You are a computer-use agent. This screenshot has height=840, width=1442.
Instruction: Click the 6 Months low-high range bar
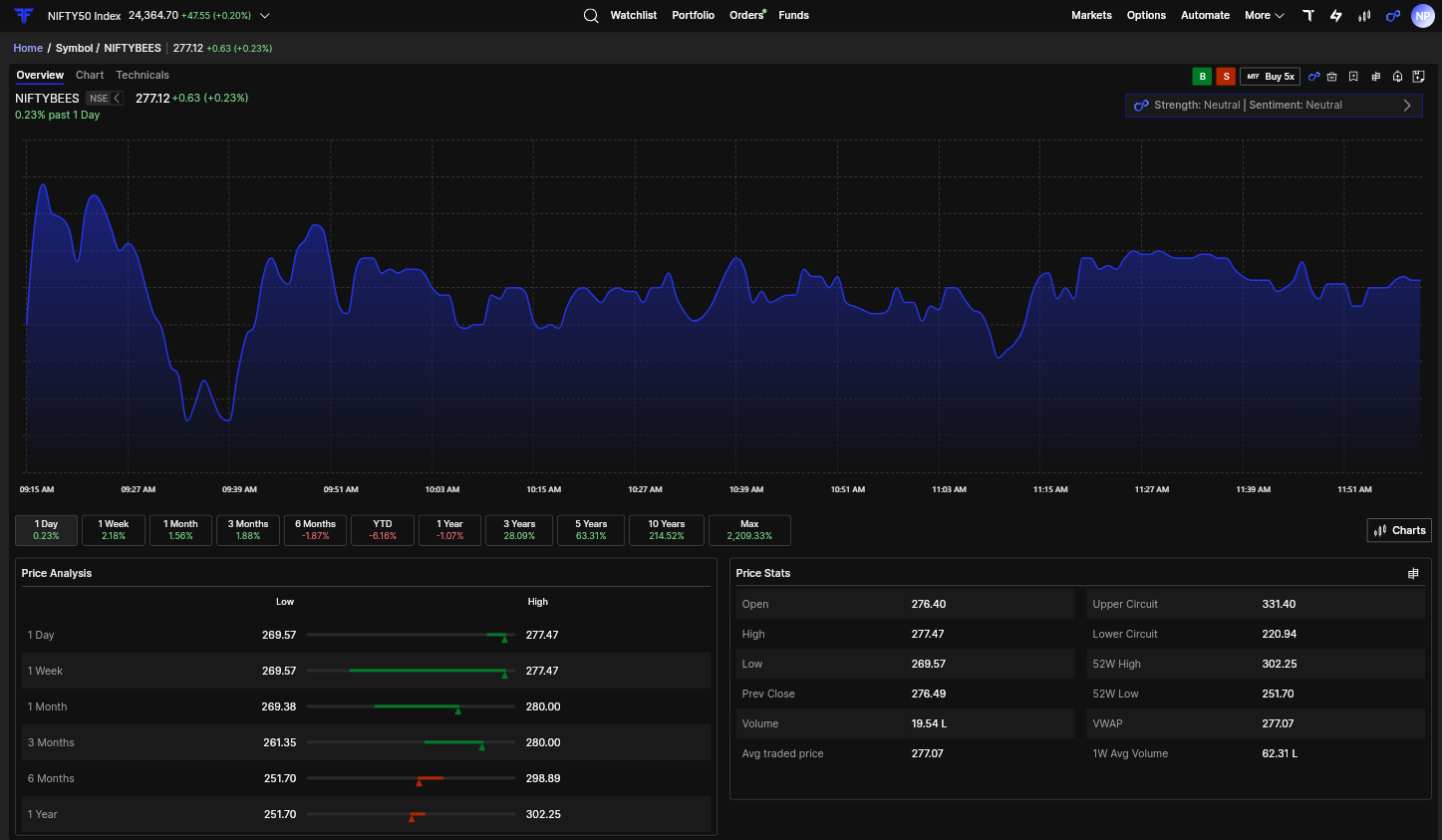pos(411,778)
